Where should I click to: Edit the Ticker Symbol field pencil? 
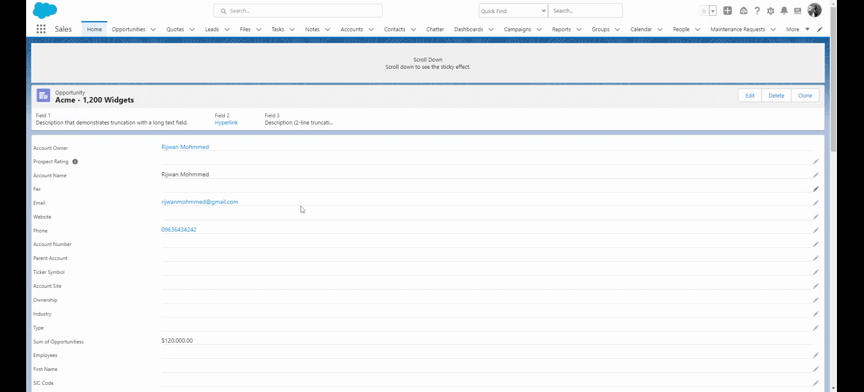click(816, 272)
